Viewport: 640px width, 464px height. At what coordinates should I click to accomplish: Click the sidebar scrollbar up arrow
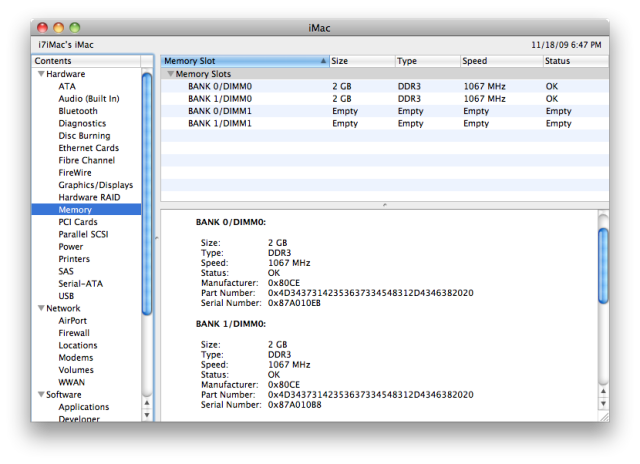pyautogui.click(x=147, y=403)
